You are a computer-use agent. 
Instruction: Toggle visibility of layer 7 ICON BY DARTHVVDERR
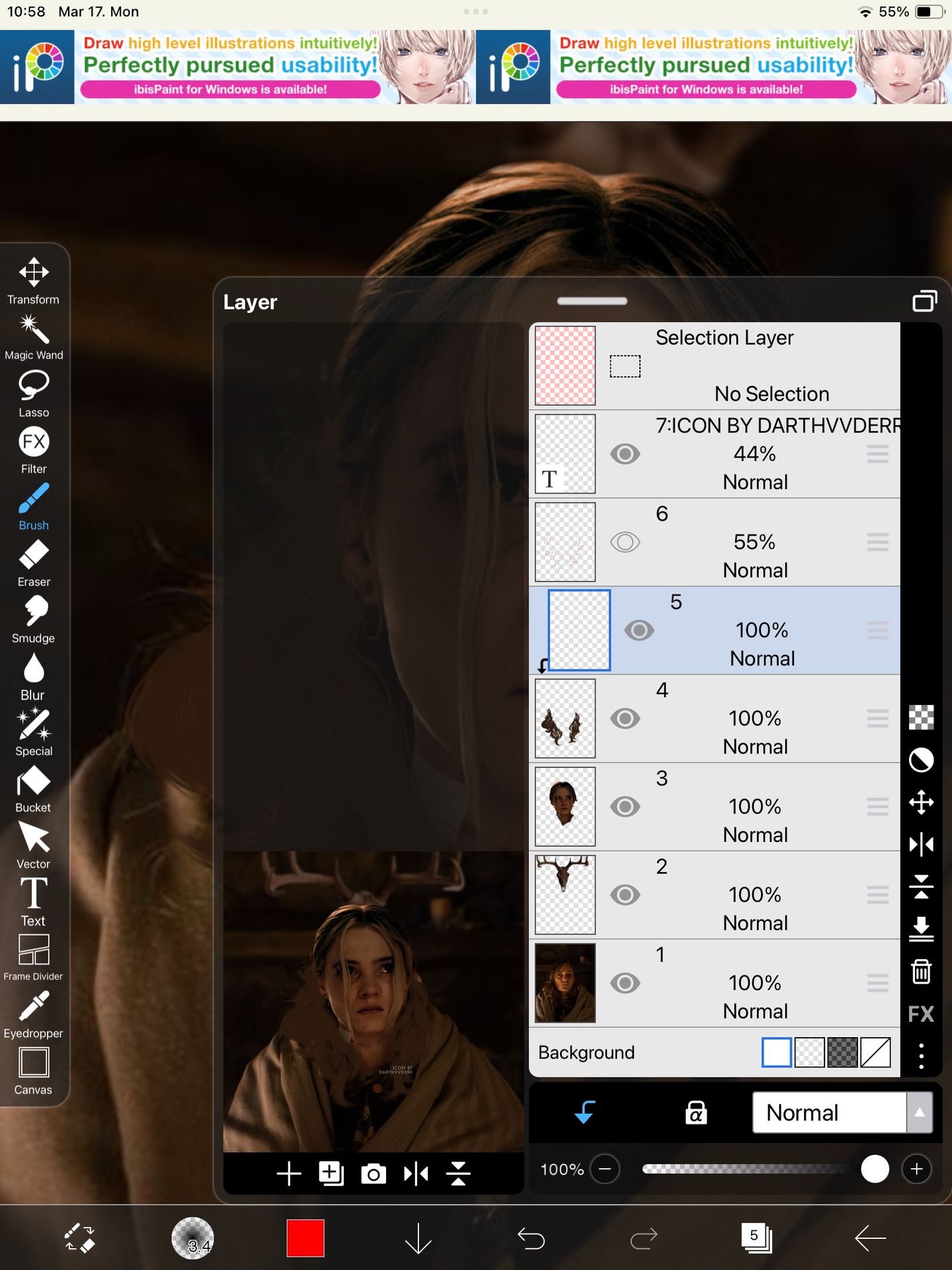click(x=625, y=454)
